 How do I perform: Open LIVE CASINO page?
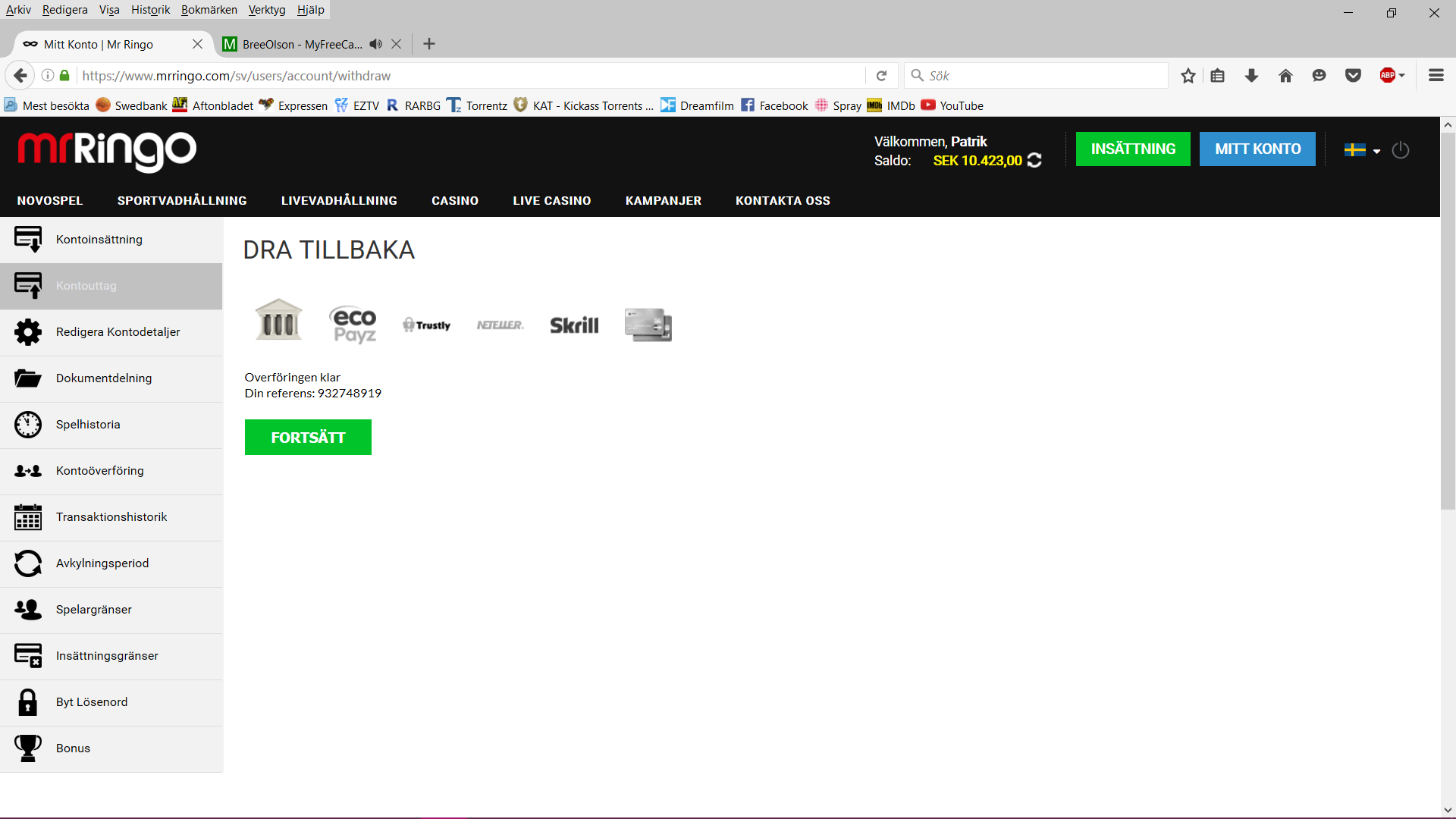coord(551,201)
